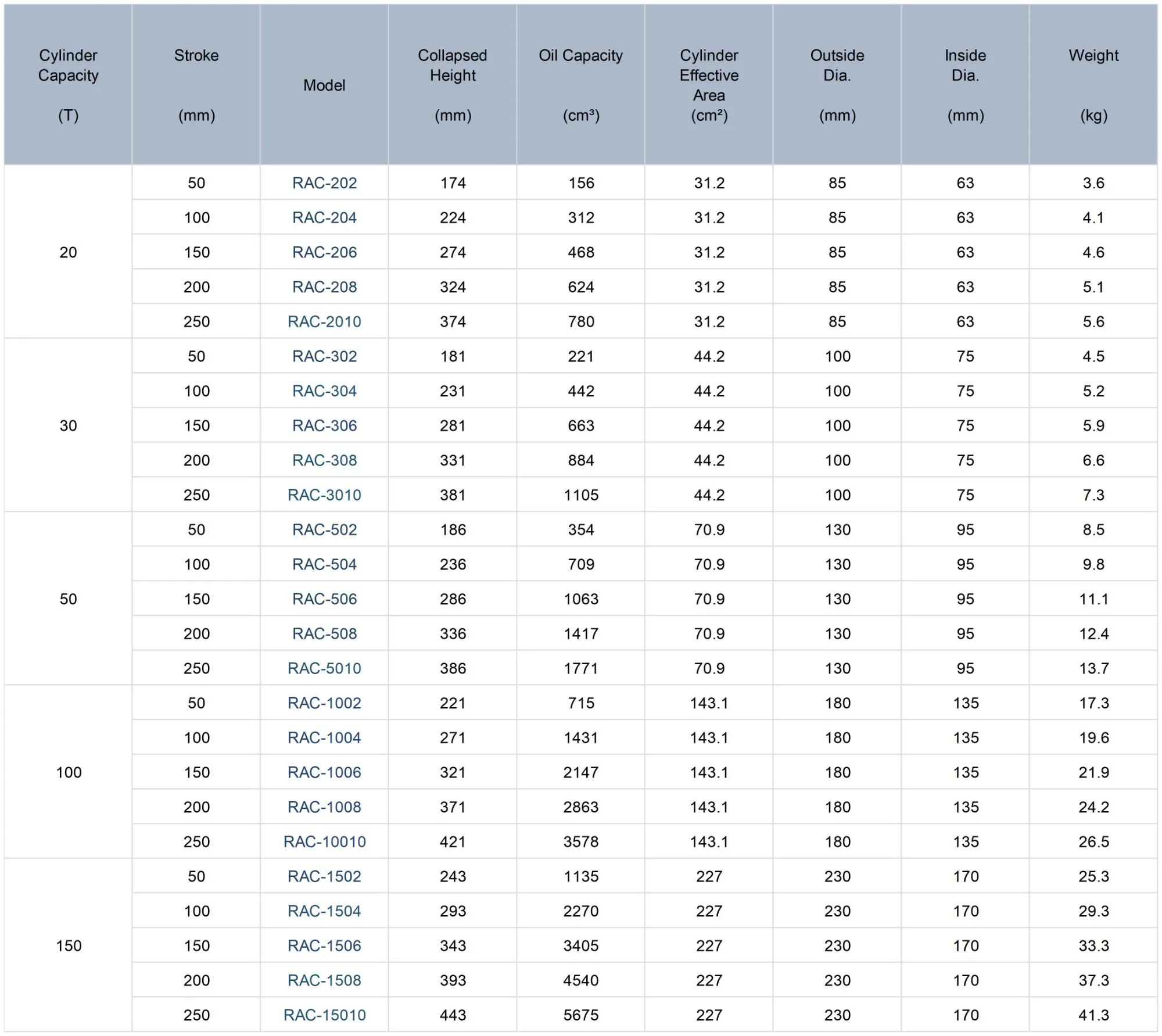Open the RAC-10010 model link
1162x1036 pixels.
(x=324, y=842)
